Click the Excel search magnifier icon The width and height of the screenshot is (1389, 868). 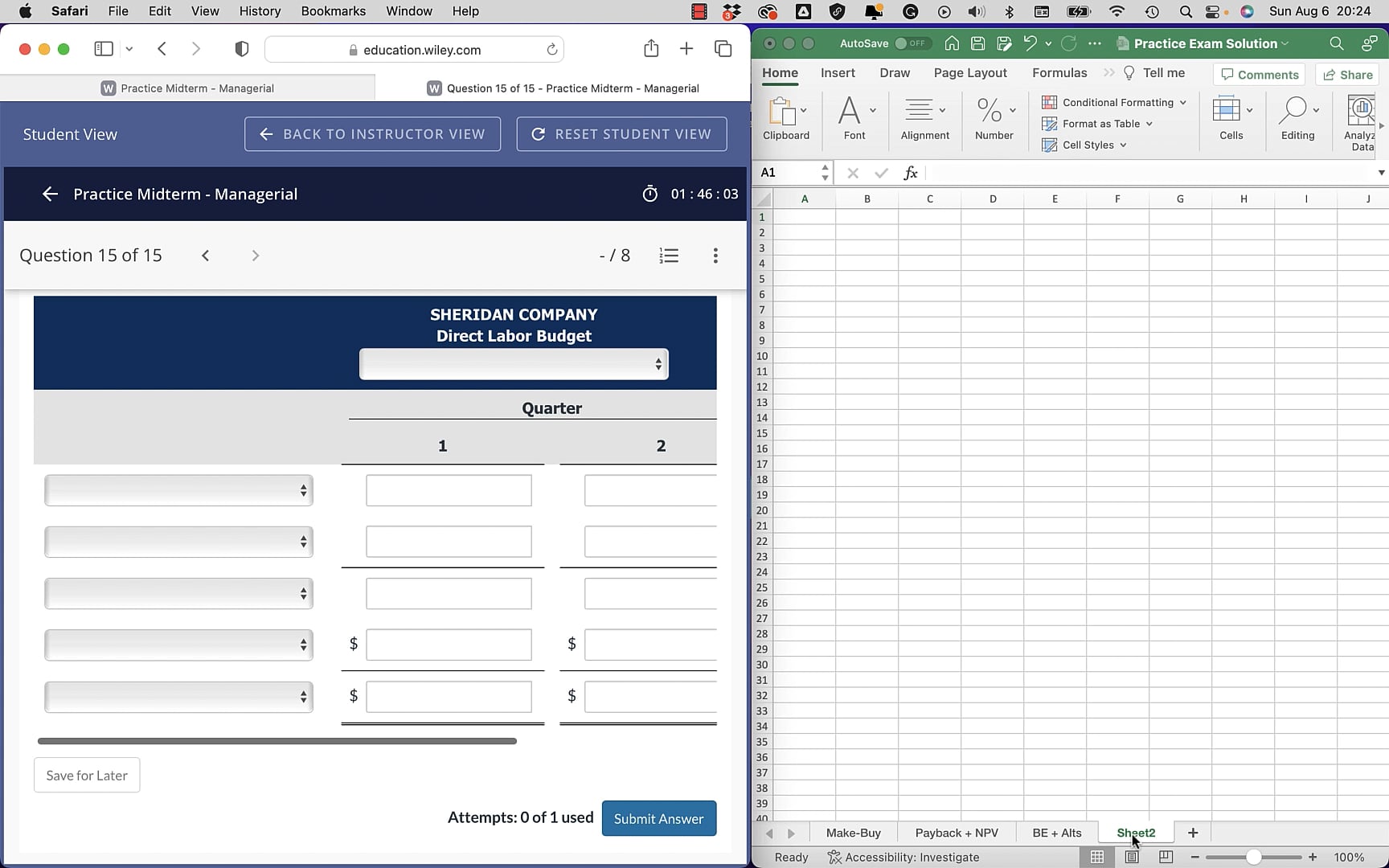pyautogui.click(x=1337, y=43)
